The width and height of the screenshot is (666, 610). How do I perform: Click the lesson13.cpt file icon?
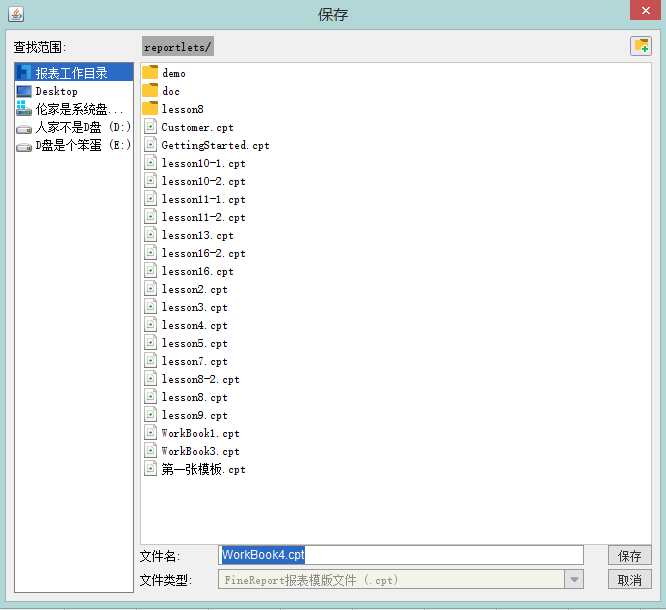(150, 234)
